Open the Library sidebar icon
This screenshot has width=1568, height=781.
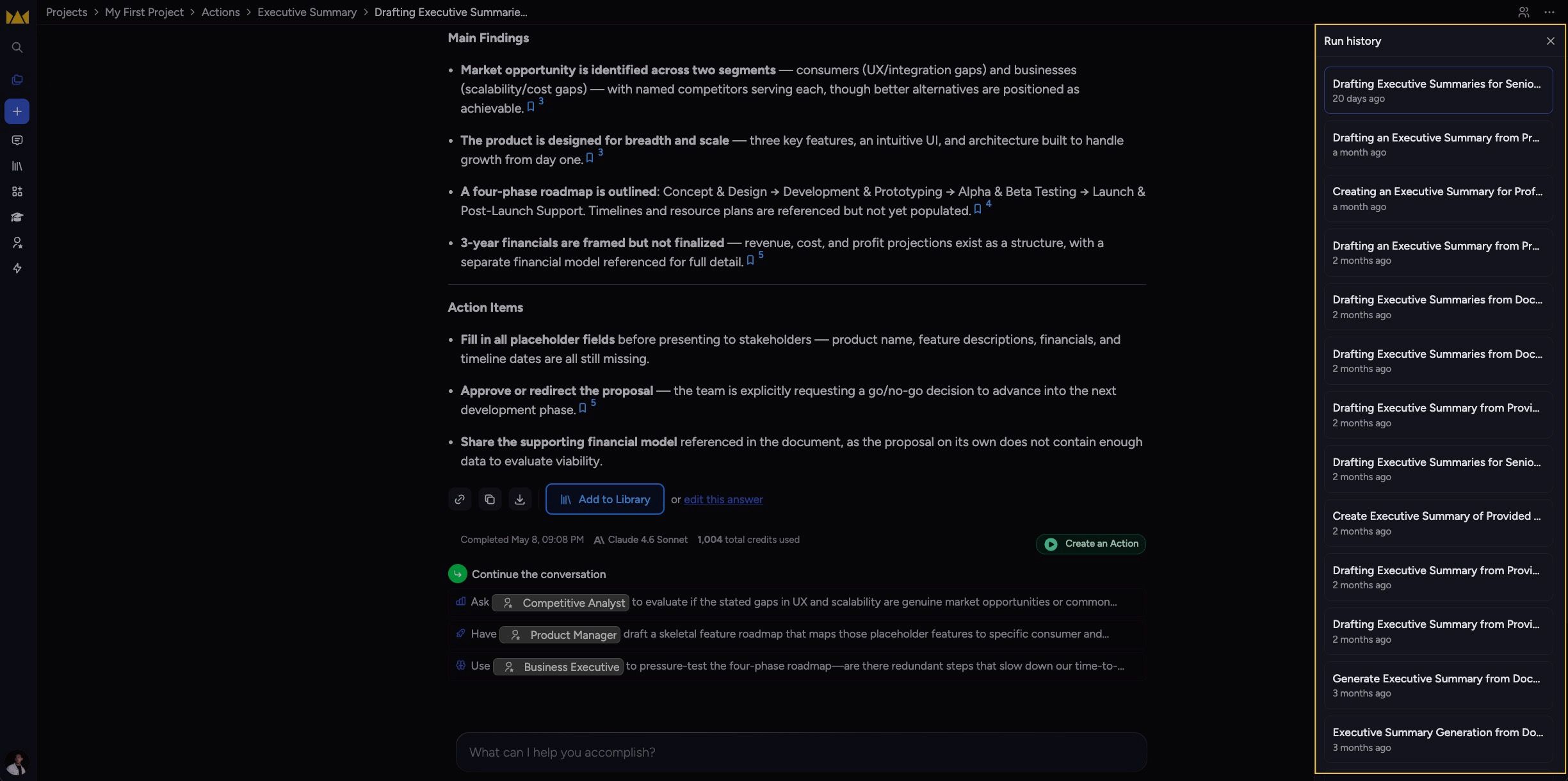[17, 166]
